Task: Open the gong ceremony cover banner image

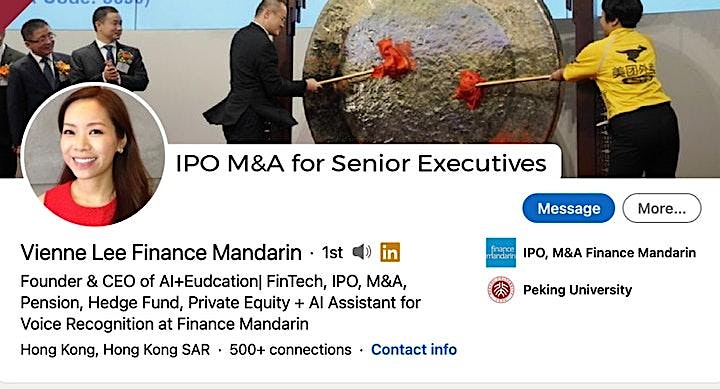Action: (x=360, y=89)
